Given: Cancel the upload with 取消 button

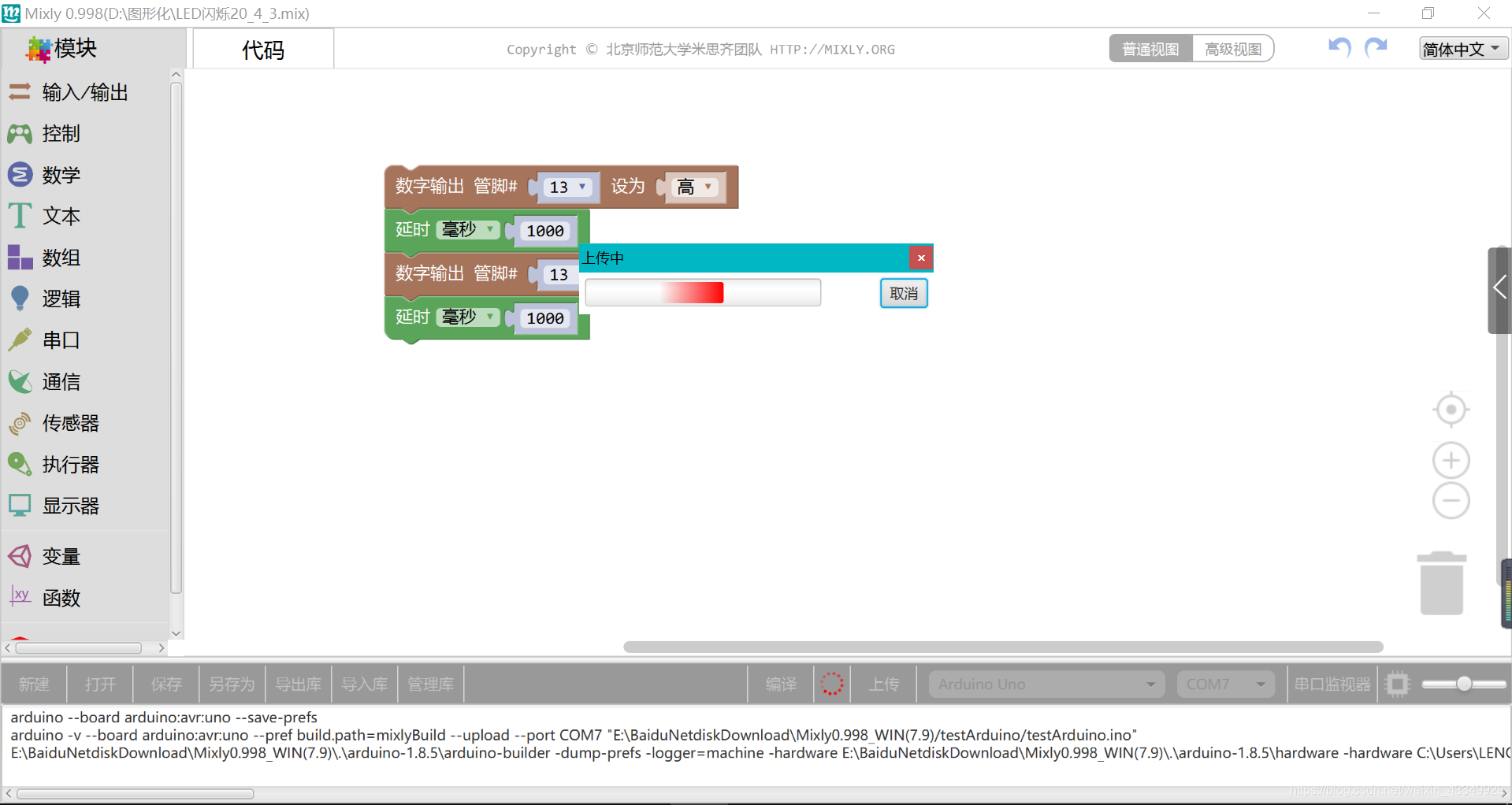Looking at the screenshot, I should point(903,292).
